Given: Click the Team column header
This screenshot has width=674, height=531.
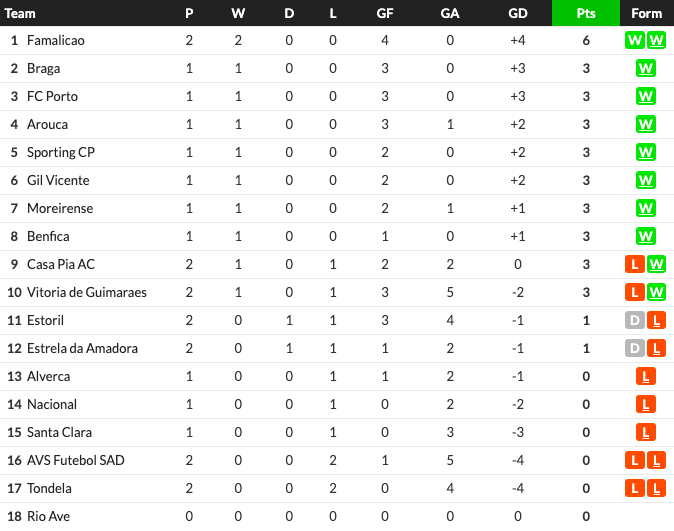Looking at the screenshot, I should (x=20, y=13).
